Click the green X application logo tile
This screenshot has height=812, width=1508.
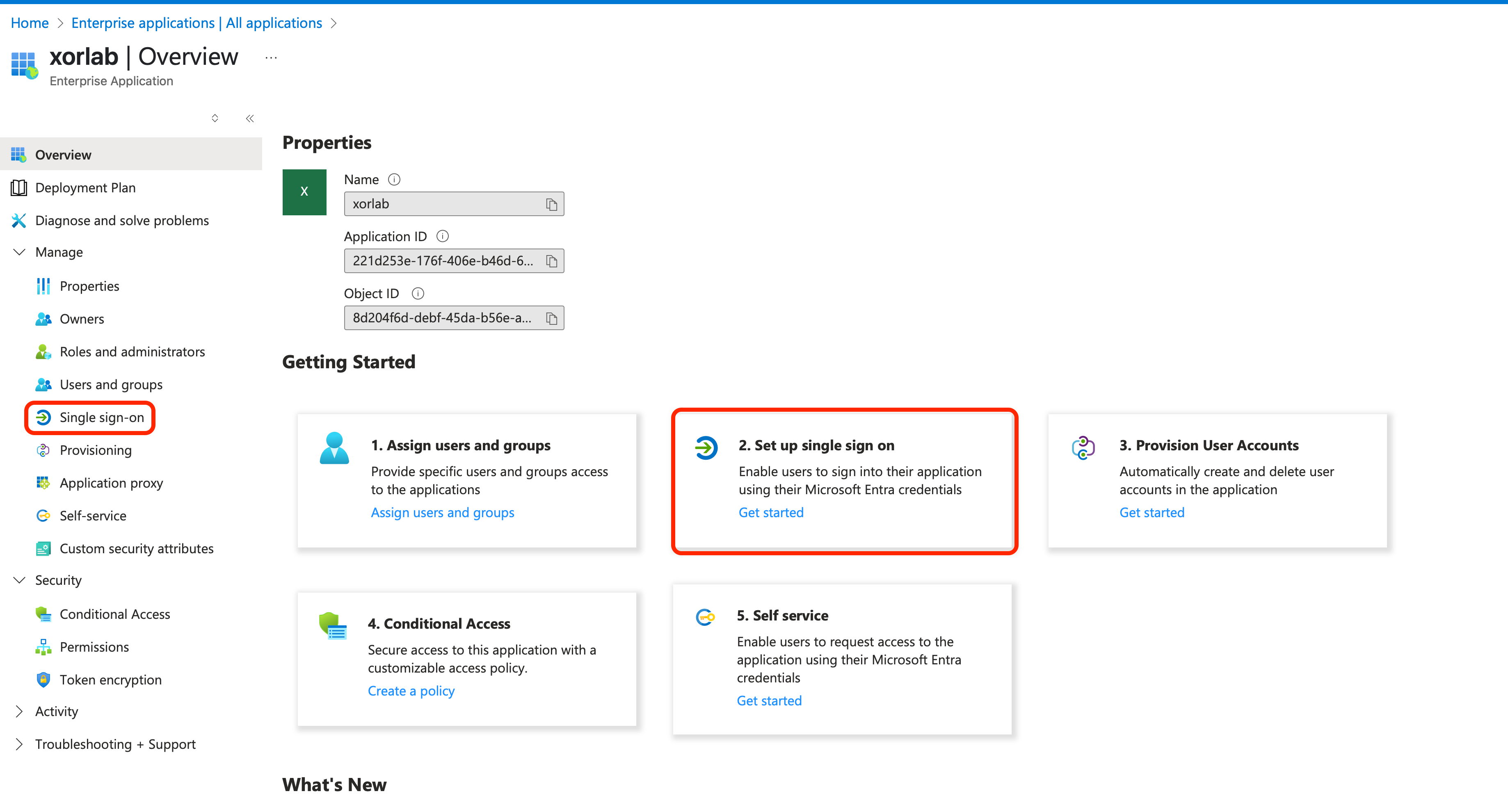304,192
